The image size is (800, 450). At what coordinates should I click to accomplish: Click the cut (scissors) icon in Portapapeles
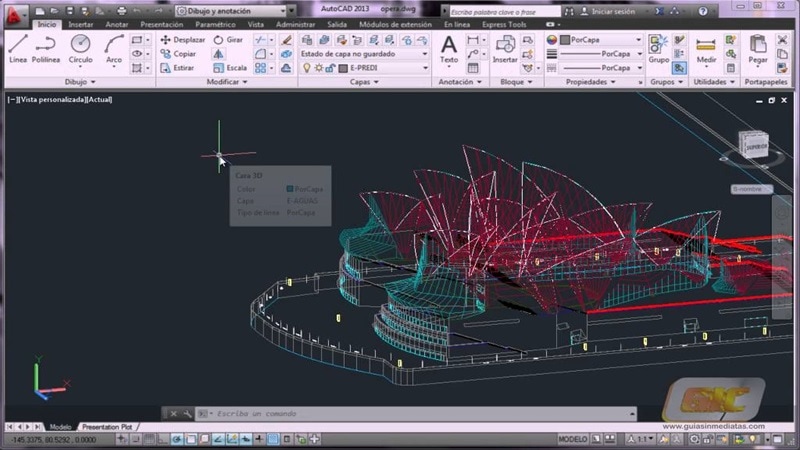[x=782, y=39]
